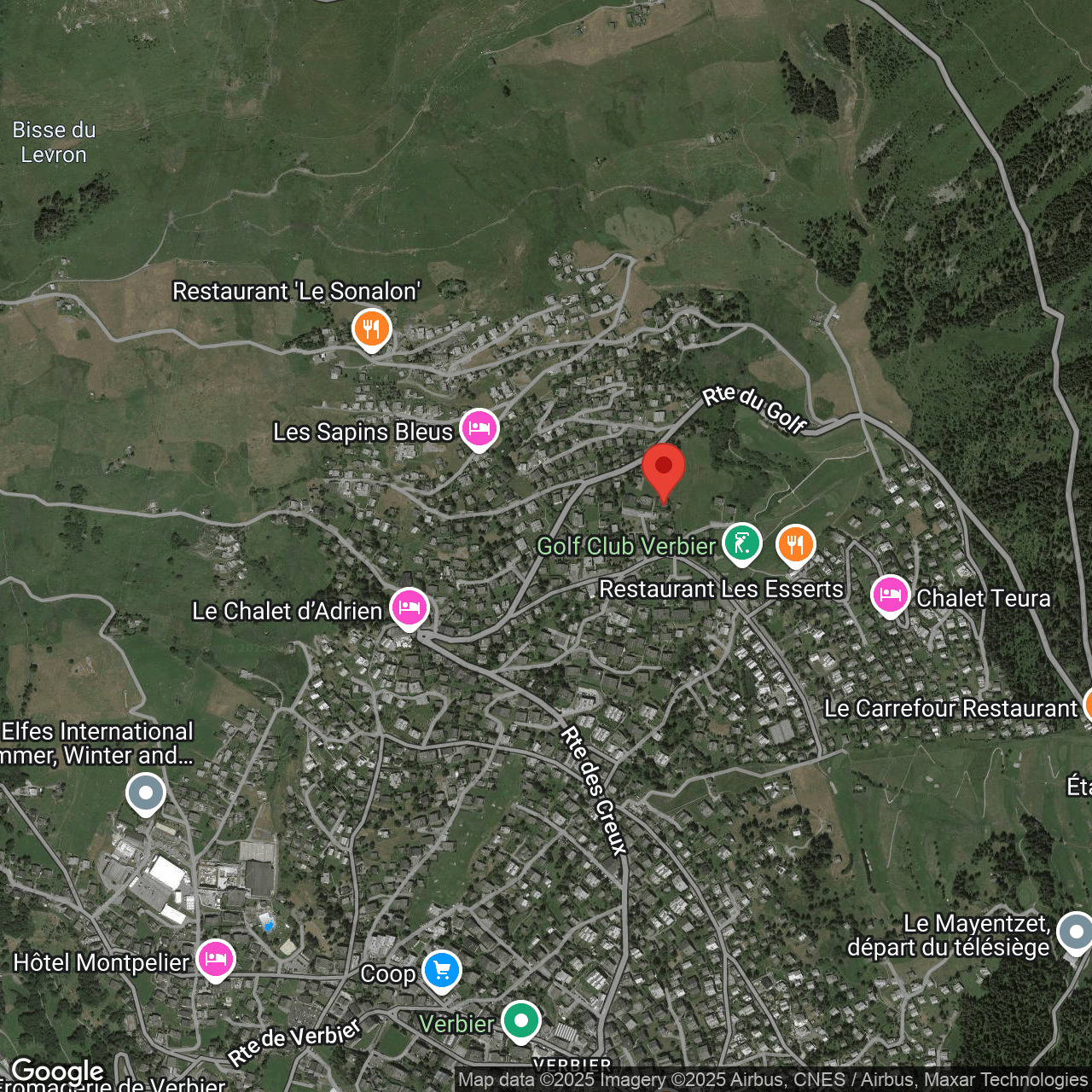
Task: Click the map data attribution text
Action: [772, 1080]
